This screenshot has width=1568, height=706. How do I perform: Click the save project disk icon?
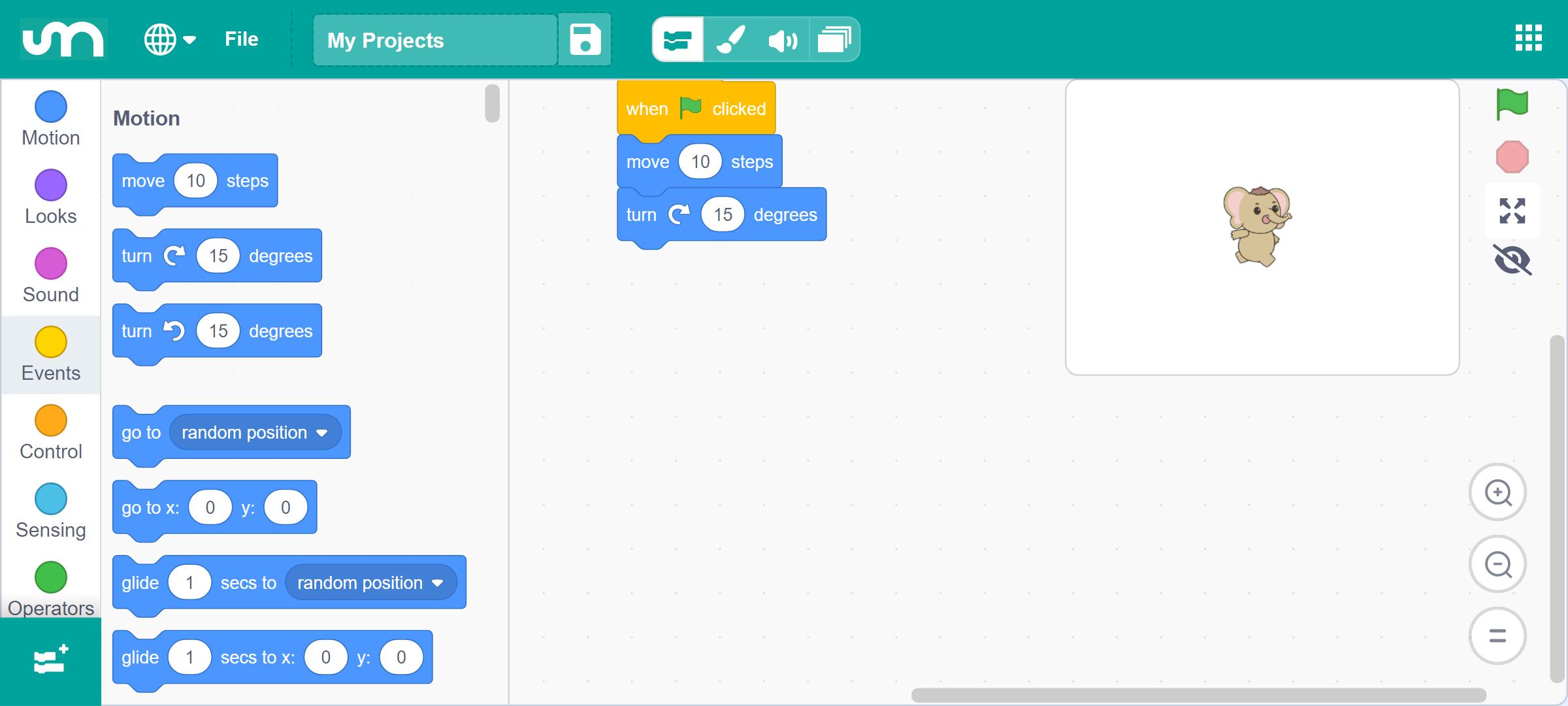click(585, 40)
